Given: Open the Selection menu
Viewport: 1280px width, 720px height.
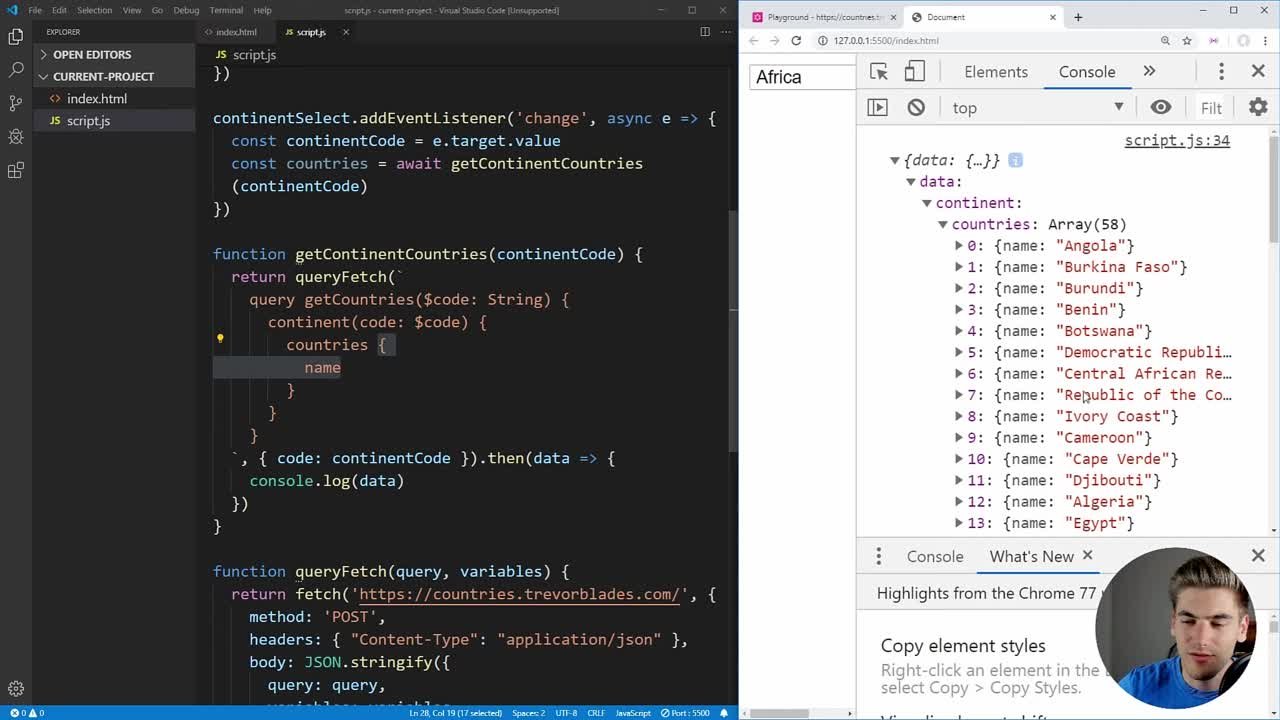Looking at the screenshot, I should [x=95, y=10].
